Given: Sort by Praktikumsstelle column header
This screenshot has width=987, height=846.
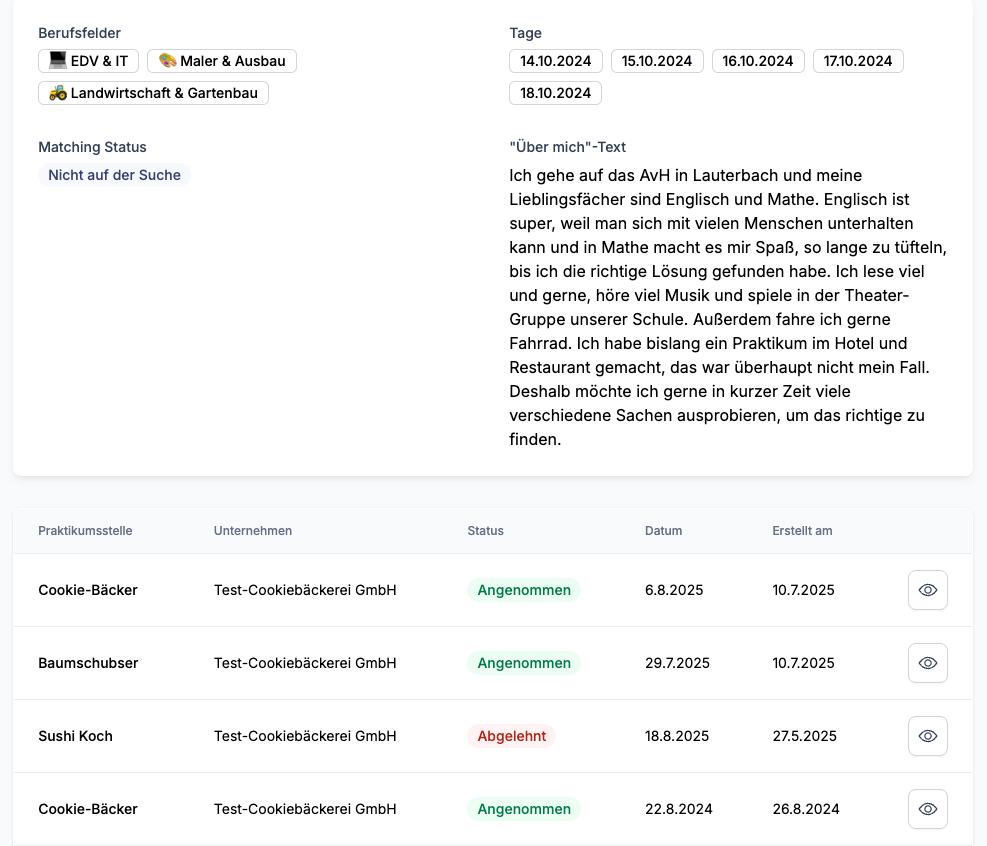Looking at the screenshot, I should 85,531.
